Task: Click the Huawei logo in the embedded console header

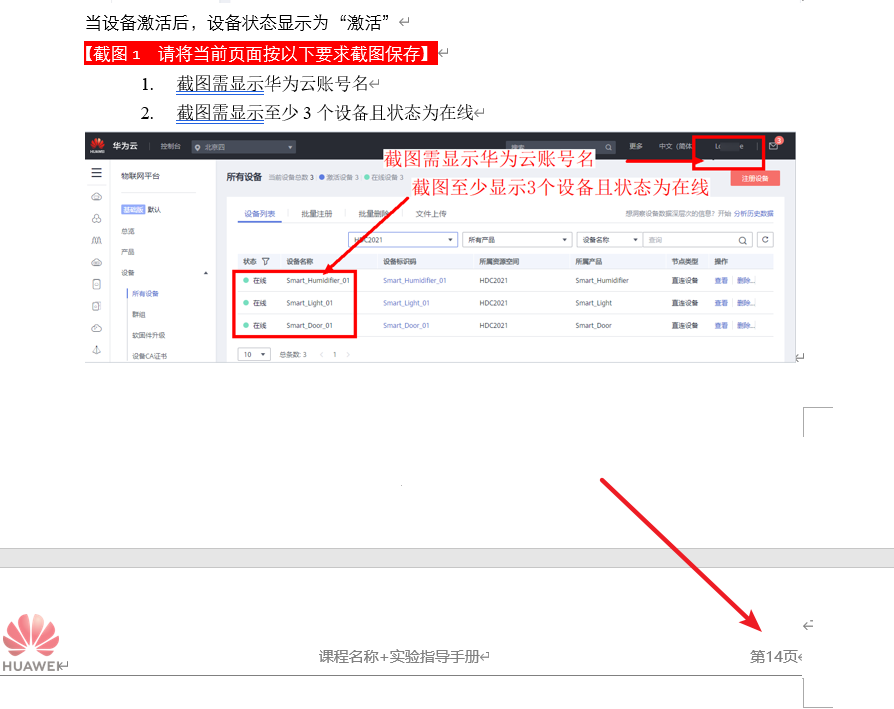Action: click(x=97, y=145)
